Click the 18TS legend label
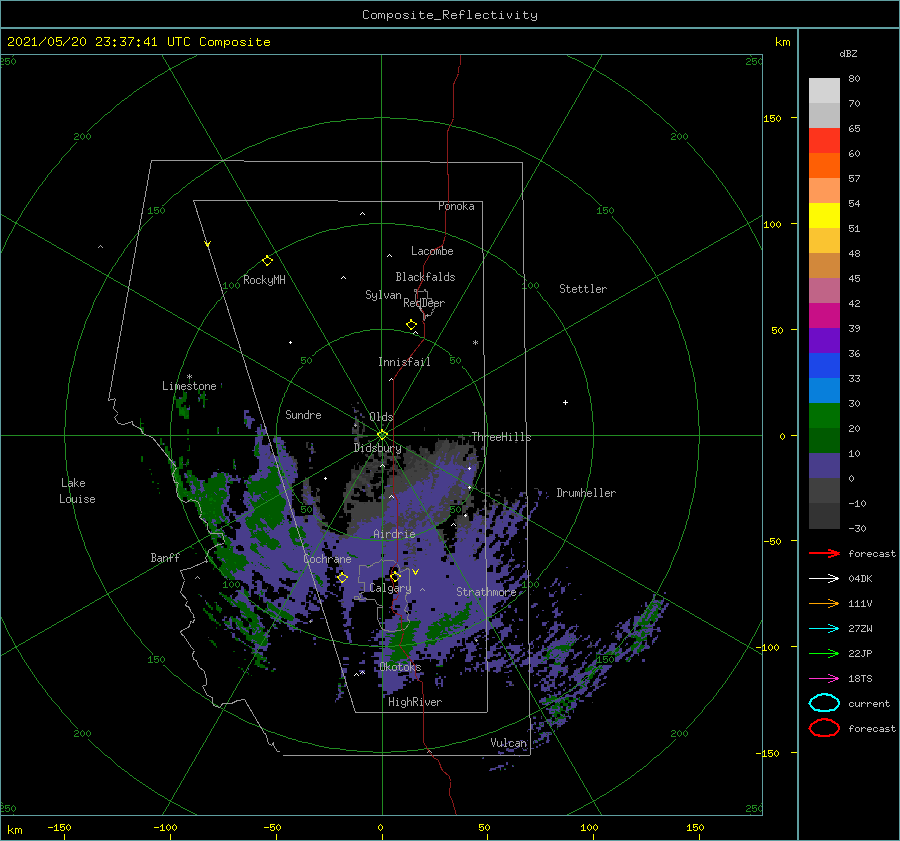 860,679
